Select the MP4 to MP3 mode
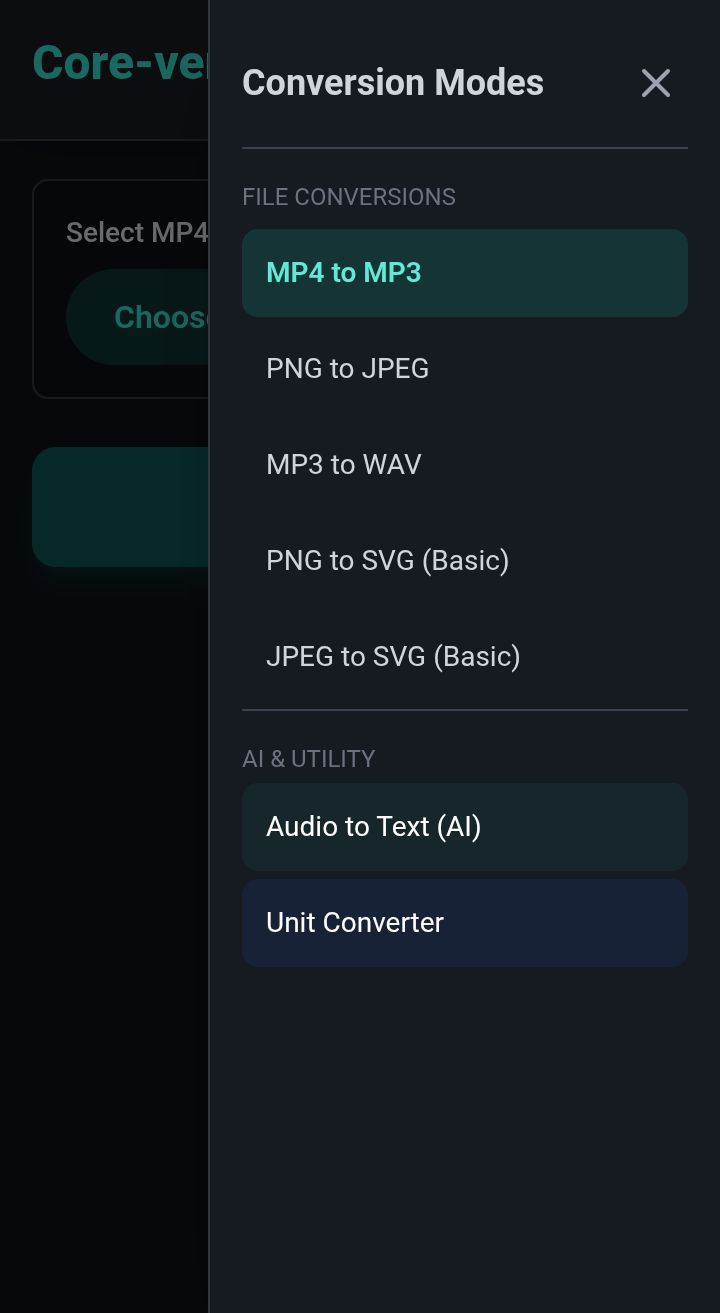720x1313 pixels. pos(464,273)
